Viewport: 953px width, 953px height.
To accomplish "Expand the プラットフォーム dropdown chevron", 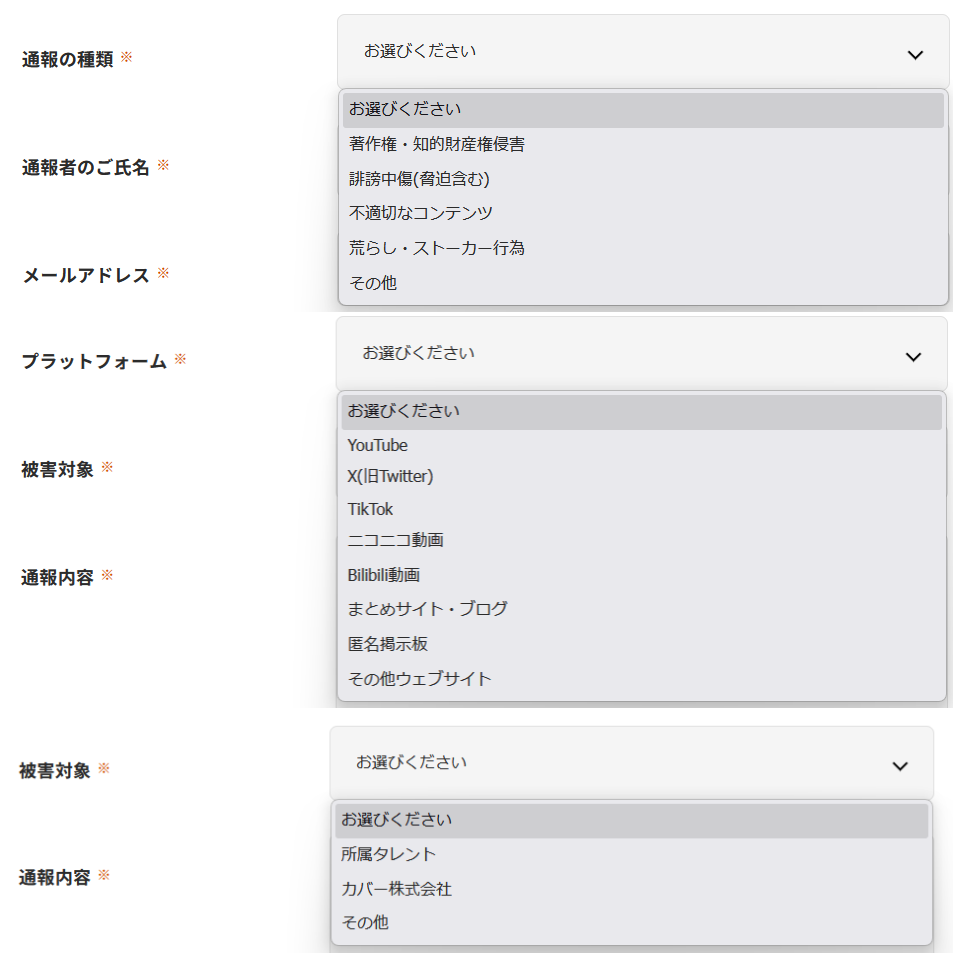I will coord(912,357).
